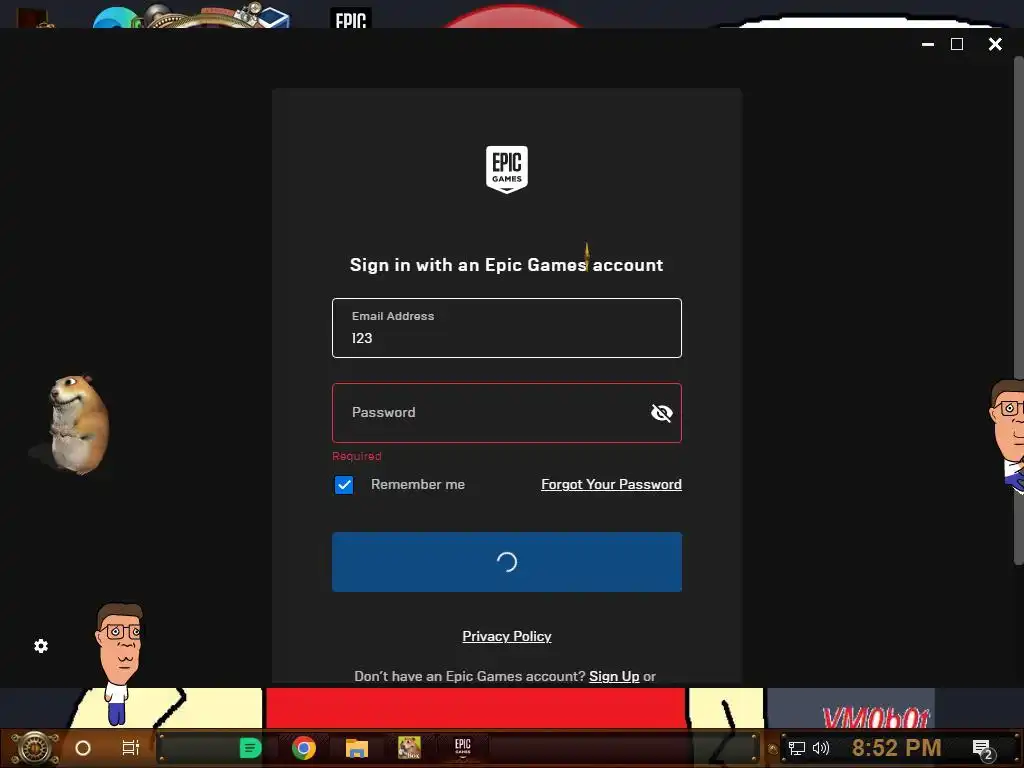Open the volume speaker tray icon
The width and height of the screenshot is (1024, 768).
pyautogui.click(x=821, y=748)
